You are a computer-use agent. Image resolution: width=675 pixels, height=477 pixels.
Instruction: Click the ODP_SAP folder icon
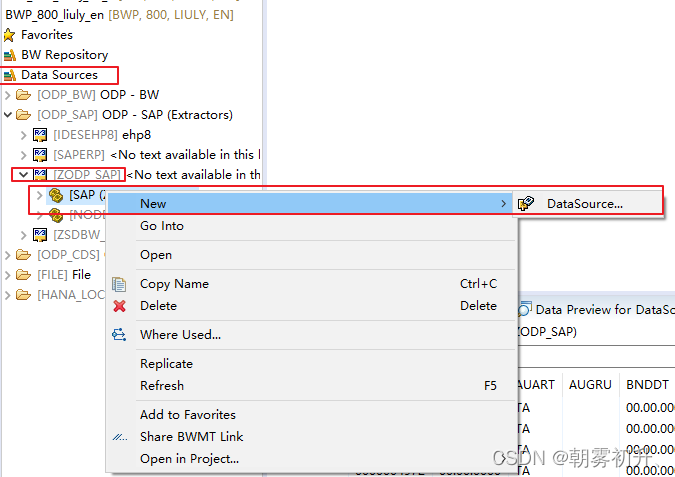(x=23, y=115)
